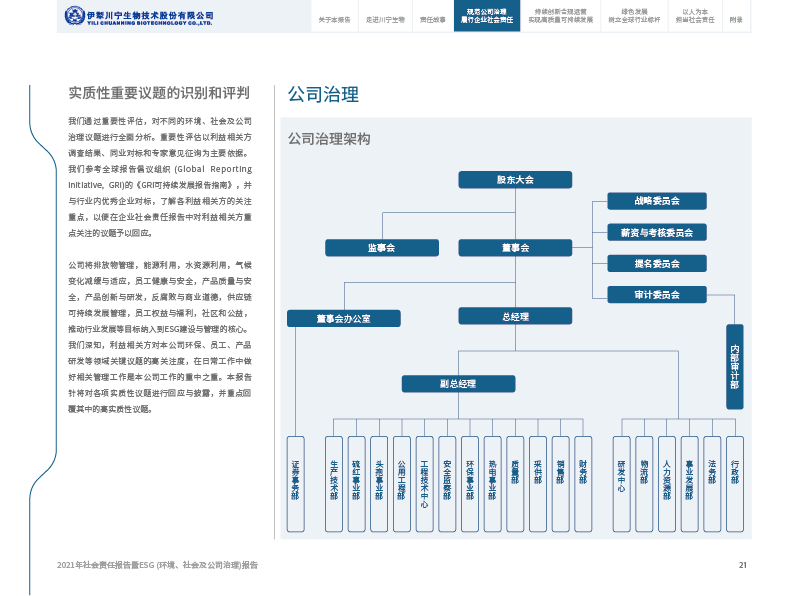Open the 责任故事 tab
Image resolution: width=808 pixels, height=596 pixels.
[x=432, y=19]
